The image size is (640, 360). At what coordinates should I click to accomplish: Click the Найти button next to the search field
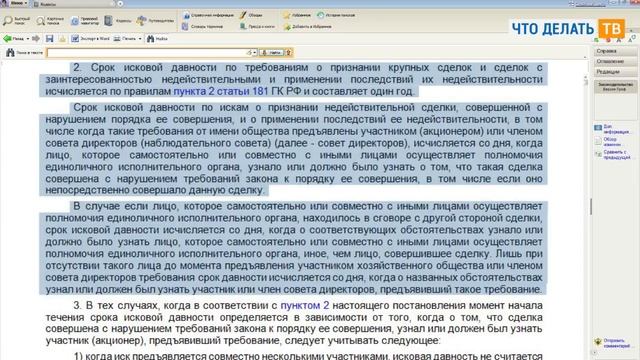tap(271, 52)
